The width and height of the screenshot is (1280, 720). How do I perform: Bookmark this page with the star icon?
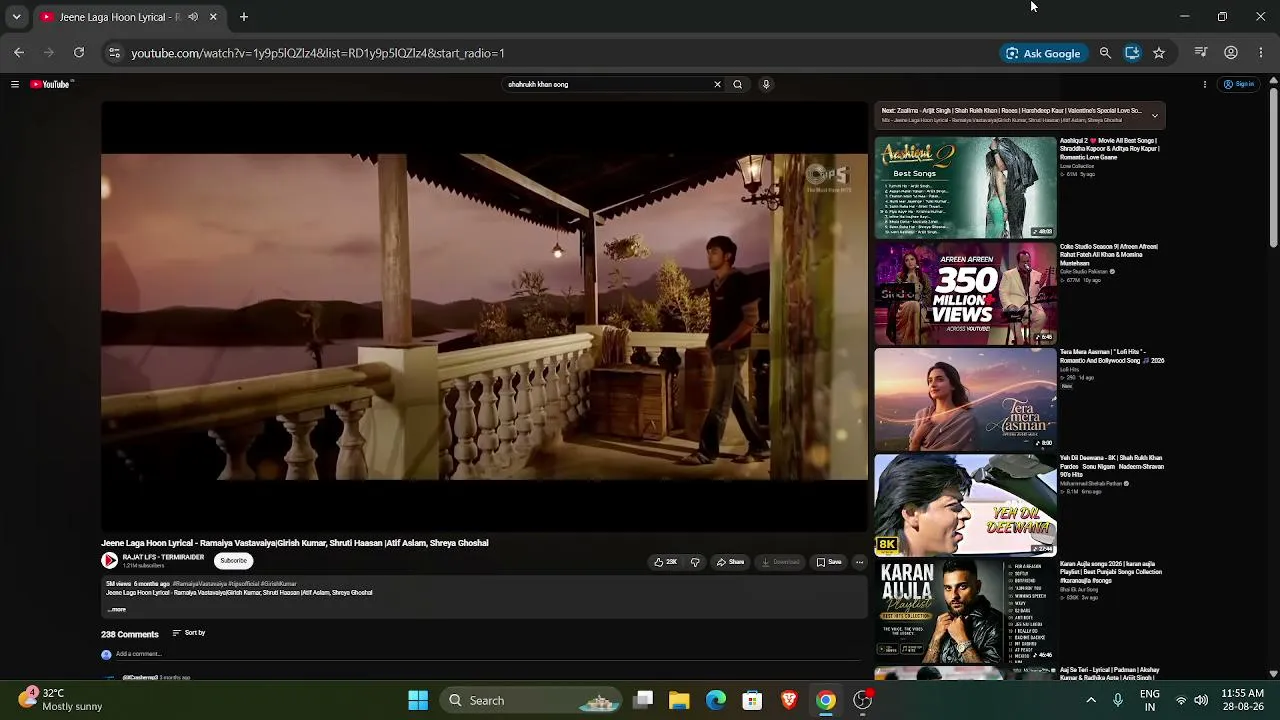[1159, 53]
